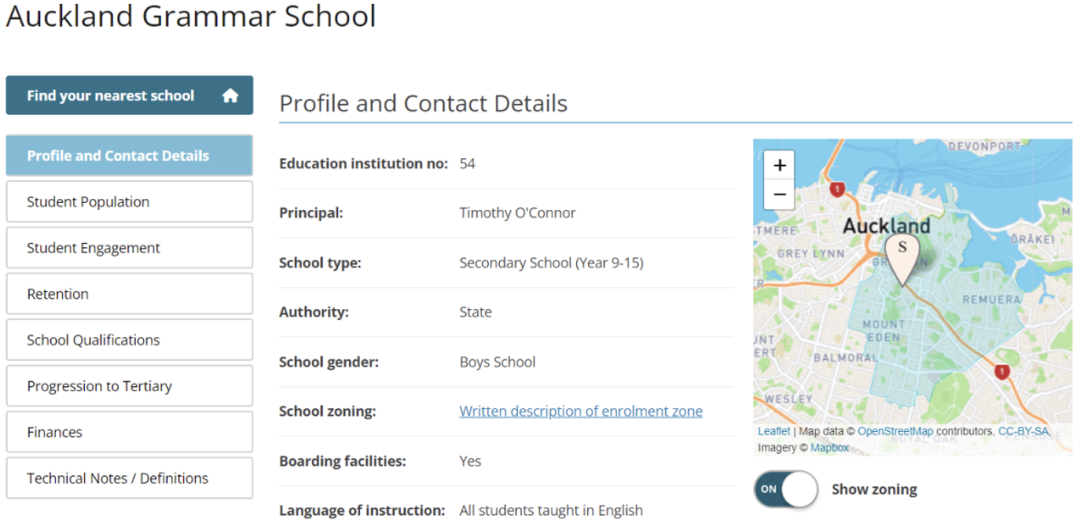View the School Qualifications section

point(129,340)
